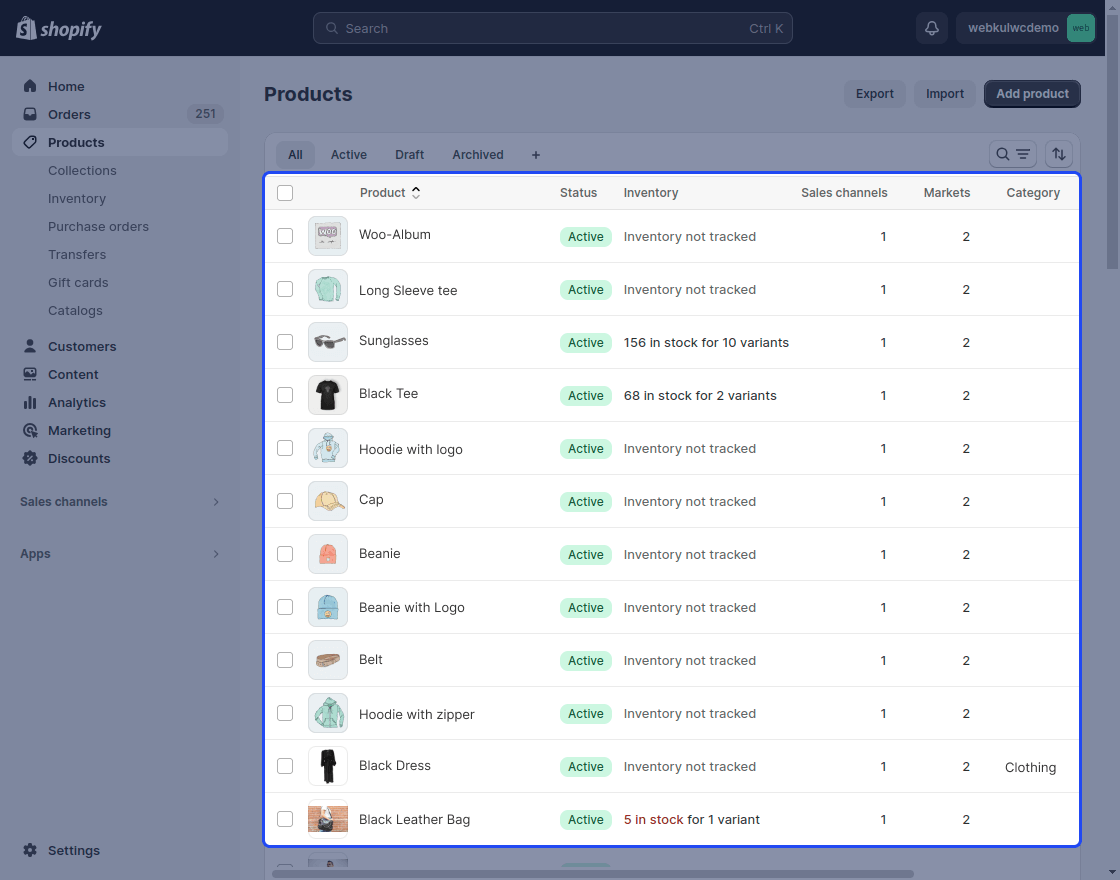Select Marketing in the left navigation
Screen dimensions: 1120x880
77,430
